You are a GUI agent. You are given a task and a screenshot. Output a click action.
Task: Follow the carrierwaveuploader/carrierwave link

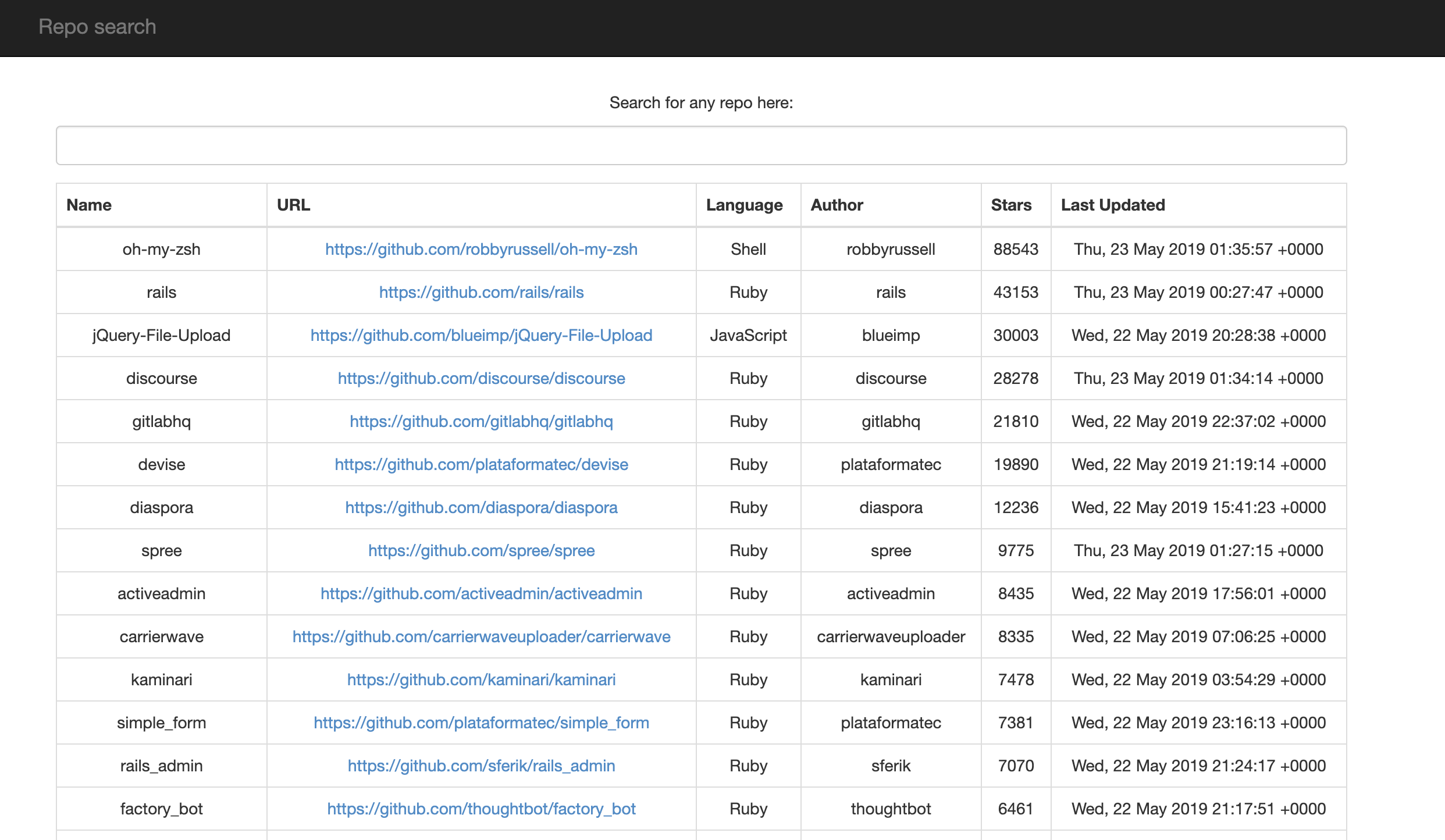tap(481, 636)
